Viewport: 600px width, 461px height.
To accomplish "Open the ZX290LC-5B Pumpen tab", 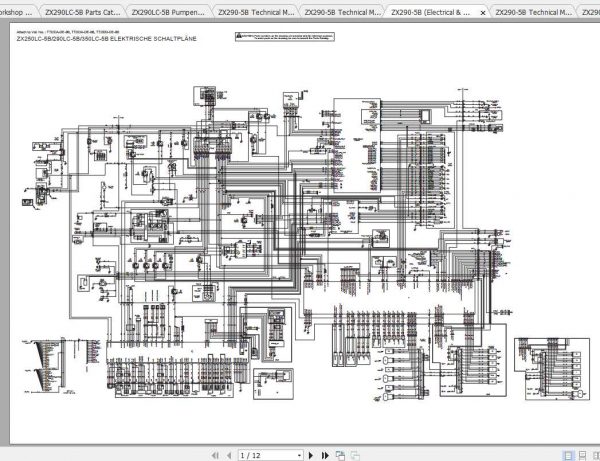I will coord(168,12).
